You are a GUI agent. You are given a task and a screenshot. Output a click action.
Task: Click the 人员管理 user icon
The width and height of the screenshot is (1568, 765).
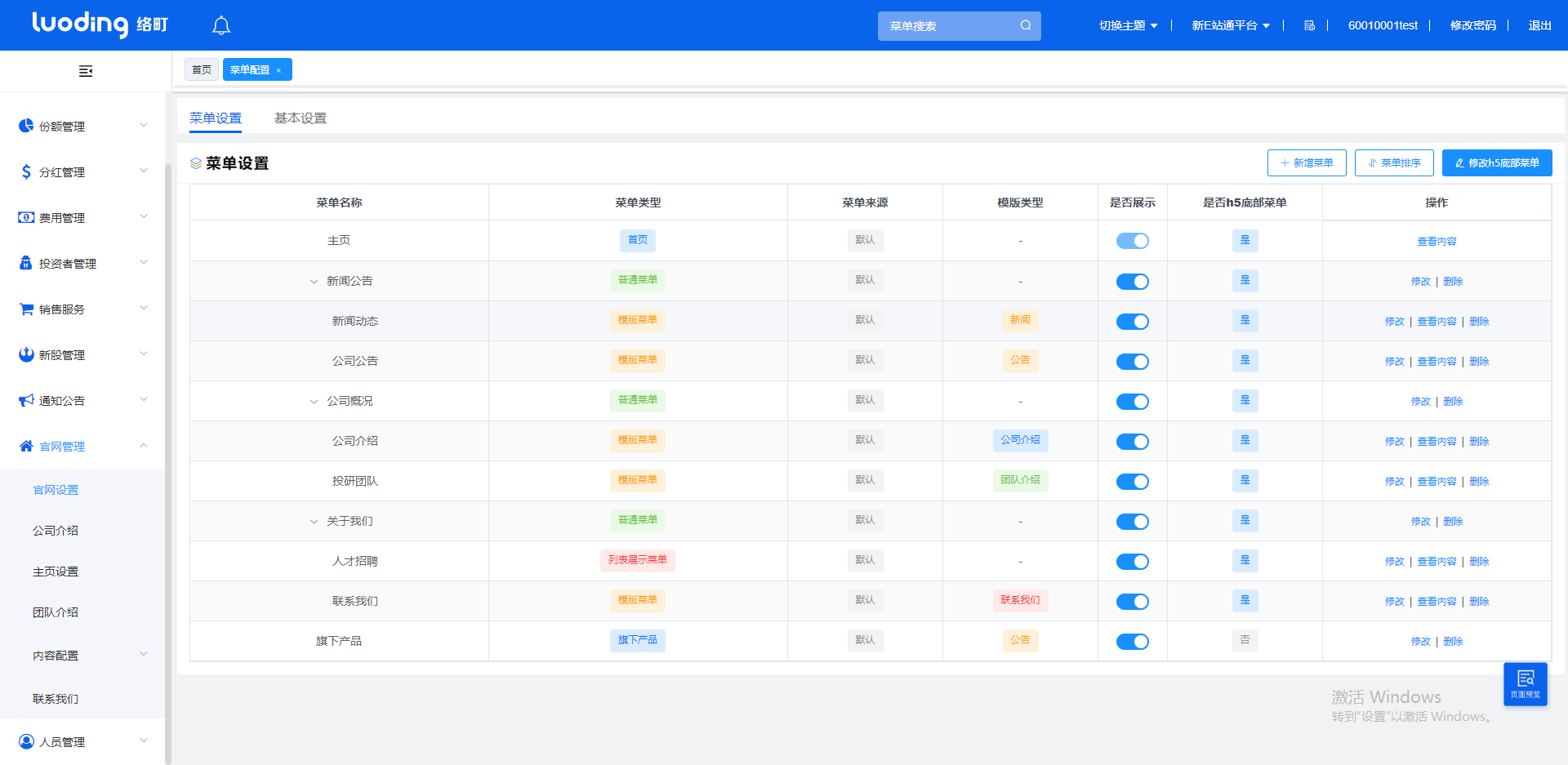[26, 741]
